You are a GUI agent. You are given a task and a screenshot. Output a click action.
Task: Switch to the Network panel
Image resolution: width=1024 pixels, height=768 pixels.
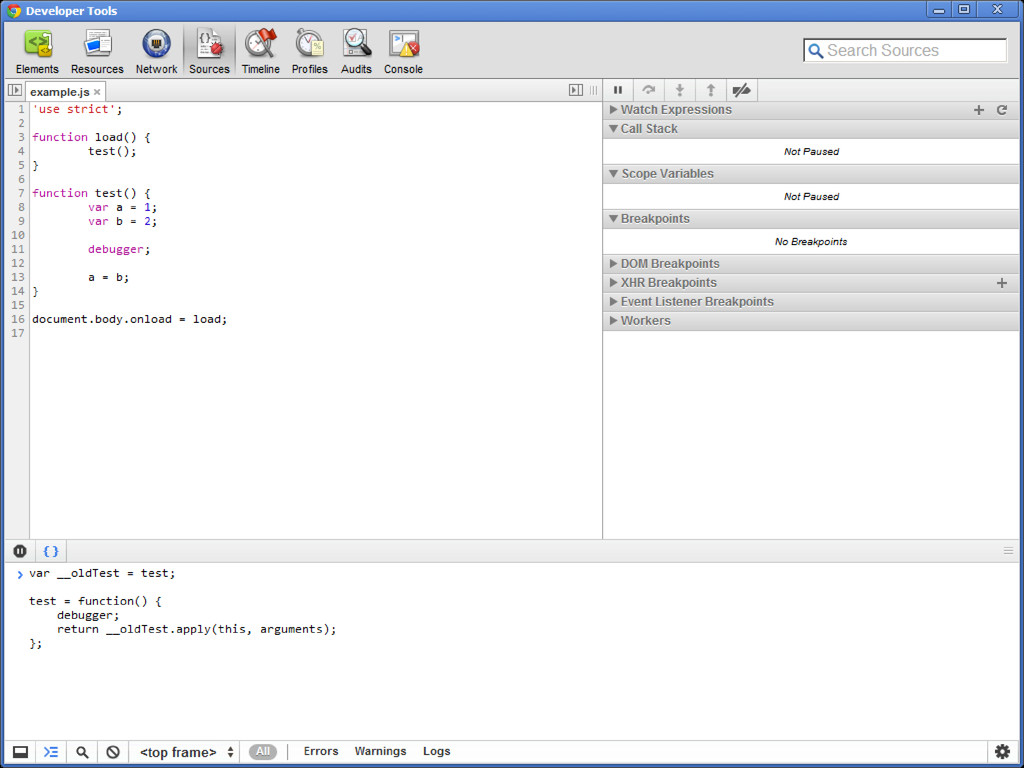(156, 52)
